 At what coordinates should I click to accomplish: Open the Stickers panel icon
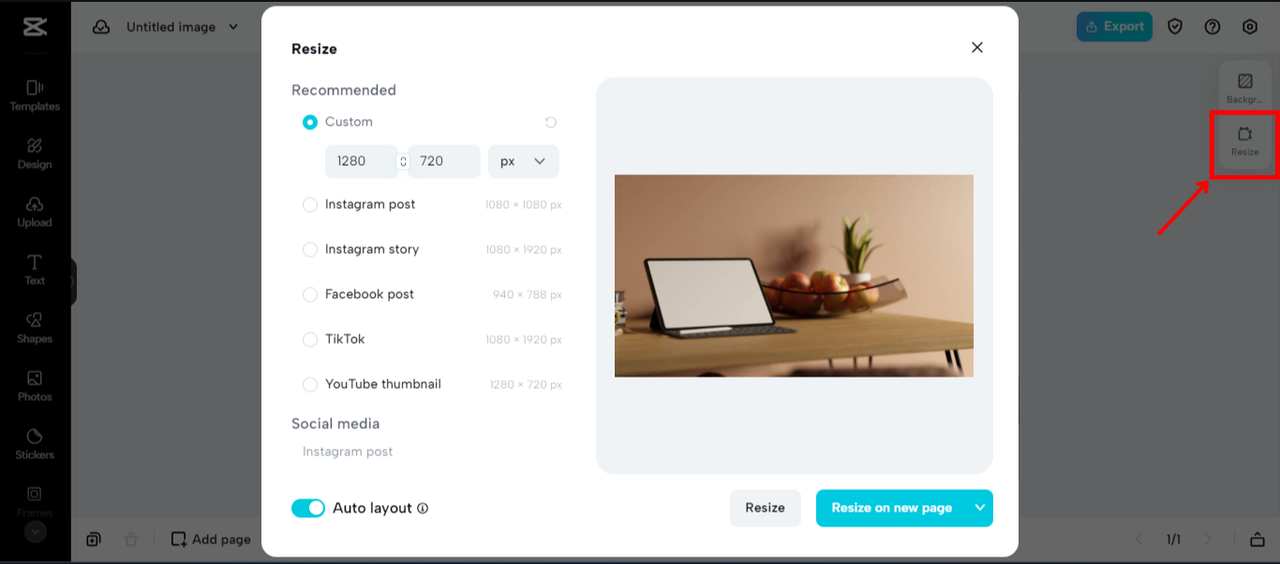point(34,443)
